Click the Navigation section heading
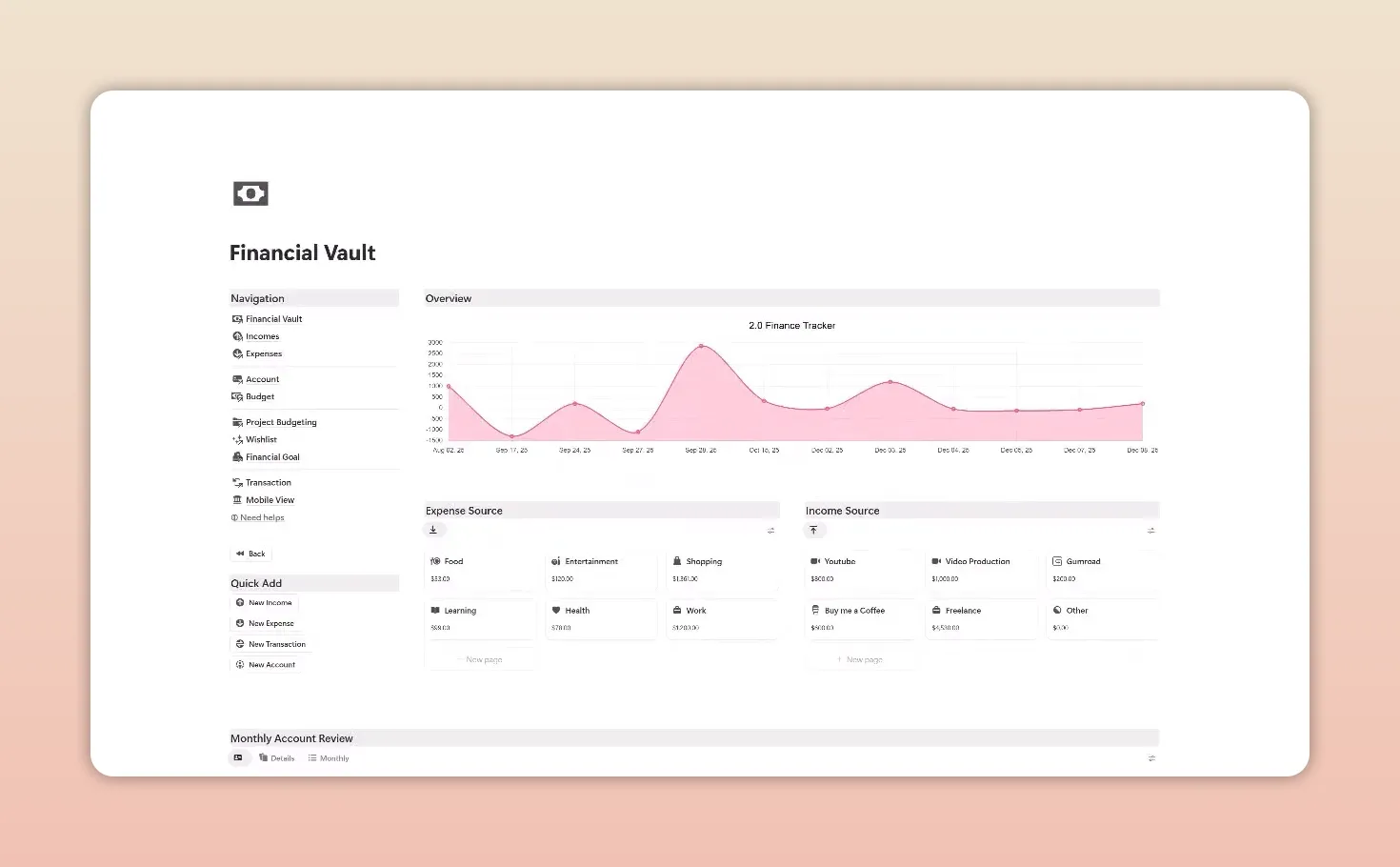 click(257, 298)
